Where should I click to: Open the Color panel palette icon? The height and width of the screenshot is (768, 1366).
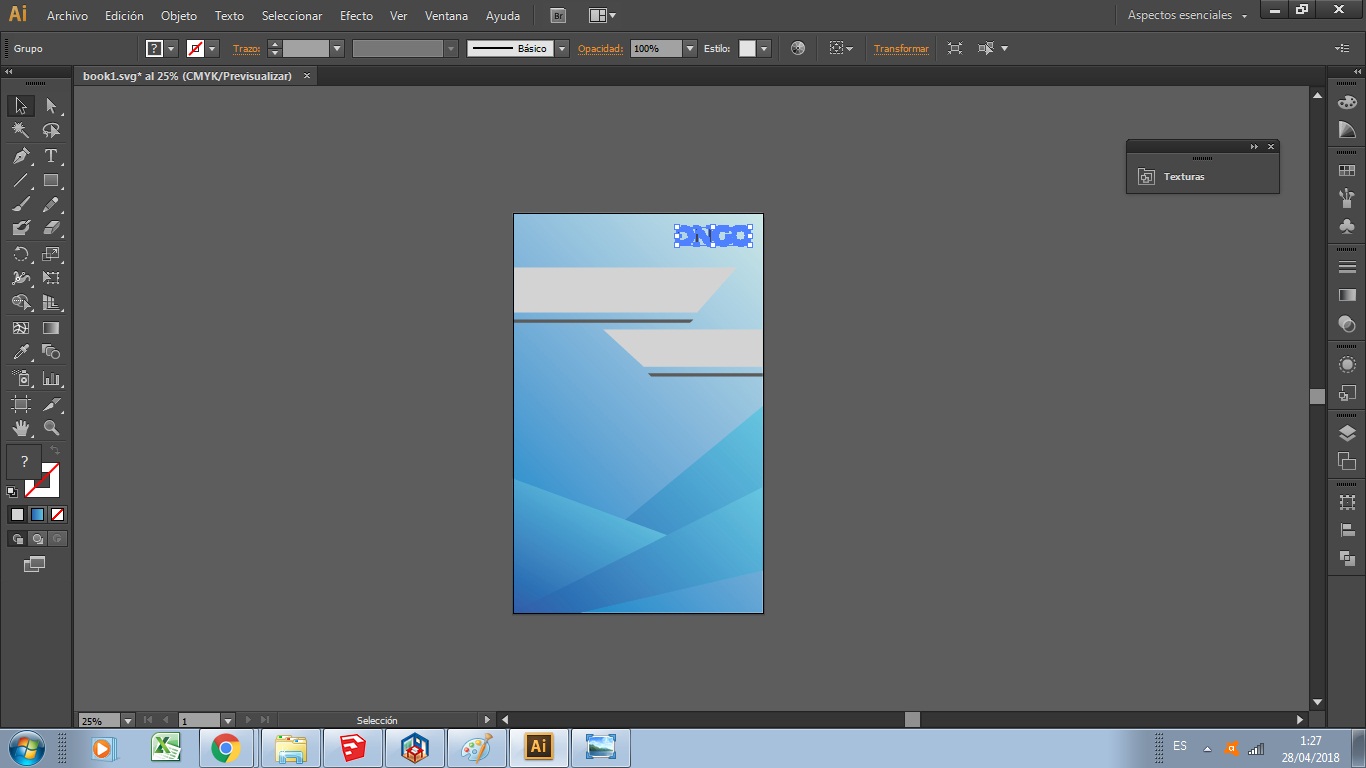coord(1347,103)
